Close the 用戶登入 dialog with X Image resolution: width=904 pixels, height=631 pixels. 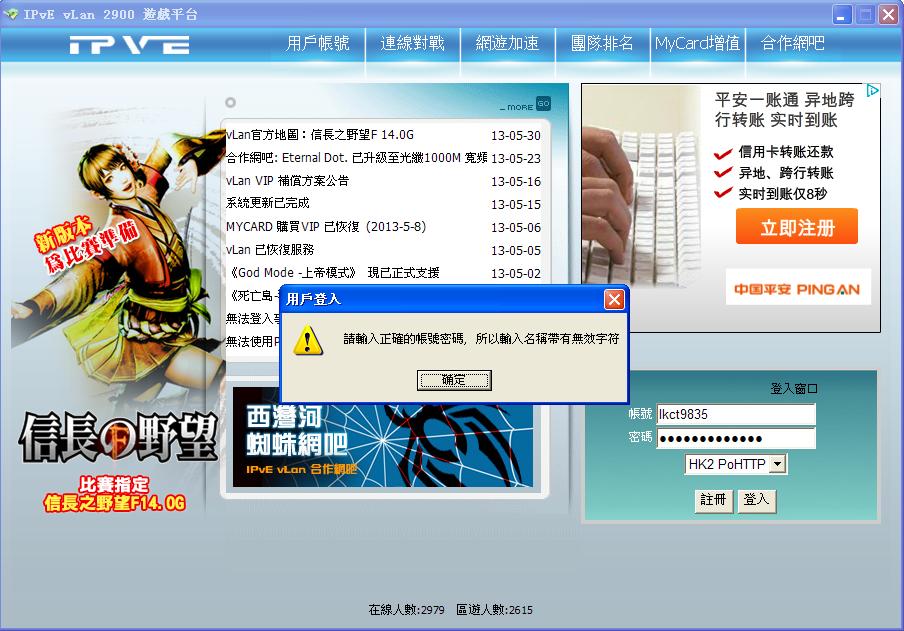point(614,299)
